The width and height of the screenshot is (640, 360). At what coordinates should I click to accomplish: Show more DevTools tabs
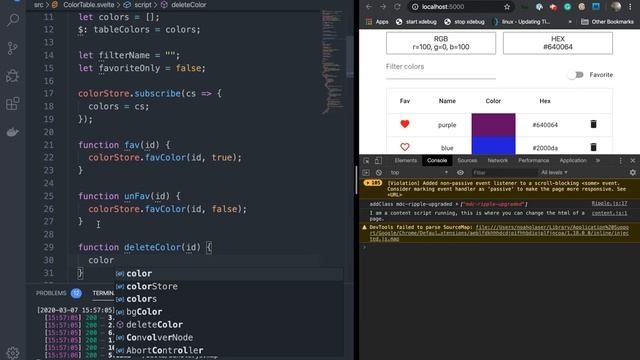598,161
